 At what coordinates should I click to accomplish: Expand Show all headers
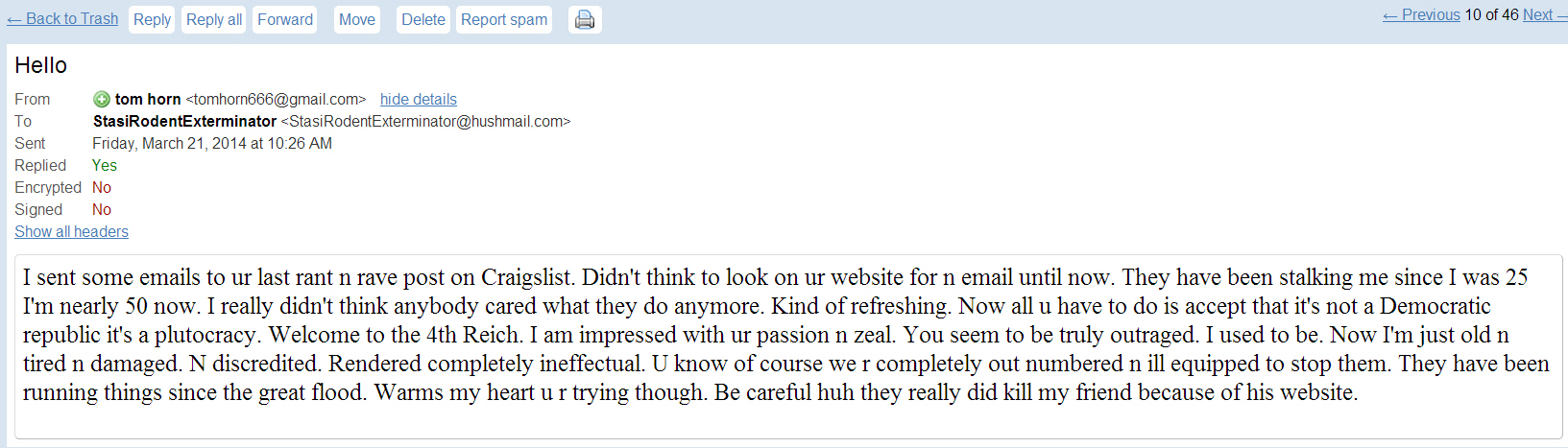pos(71,231)
